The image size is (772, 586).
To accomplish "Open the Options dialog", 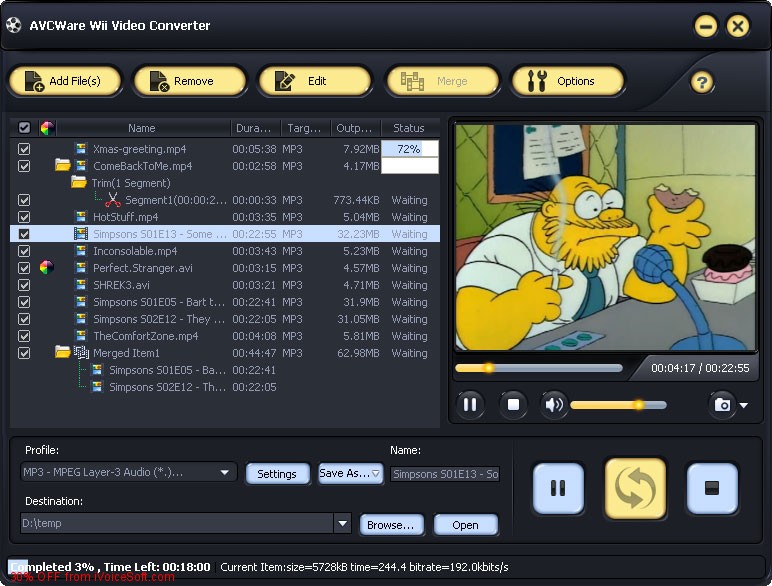I will (568, 81).
